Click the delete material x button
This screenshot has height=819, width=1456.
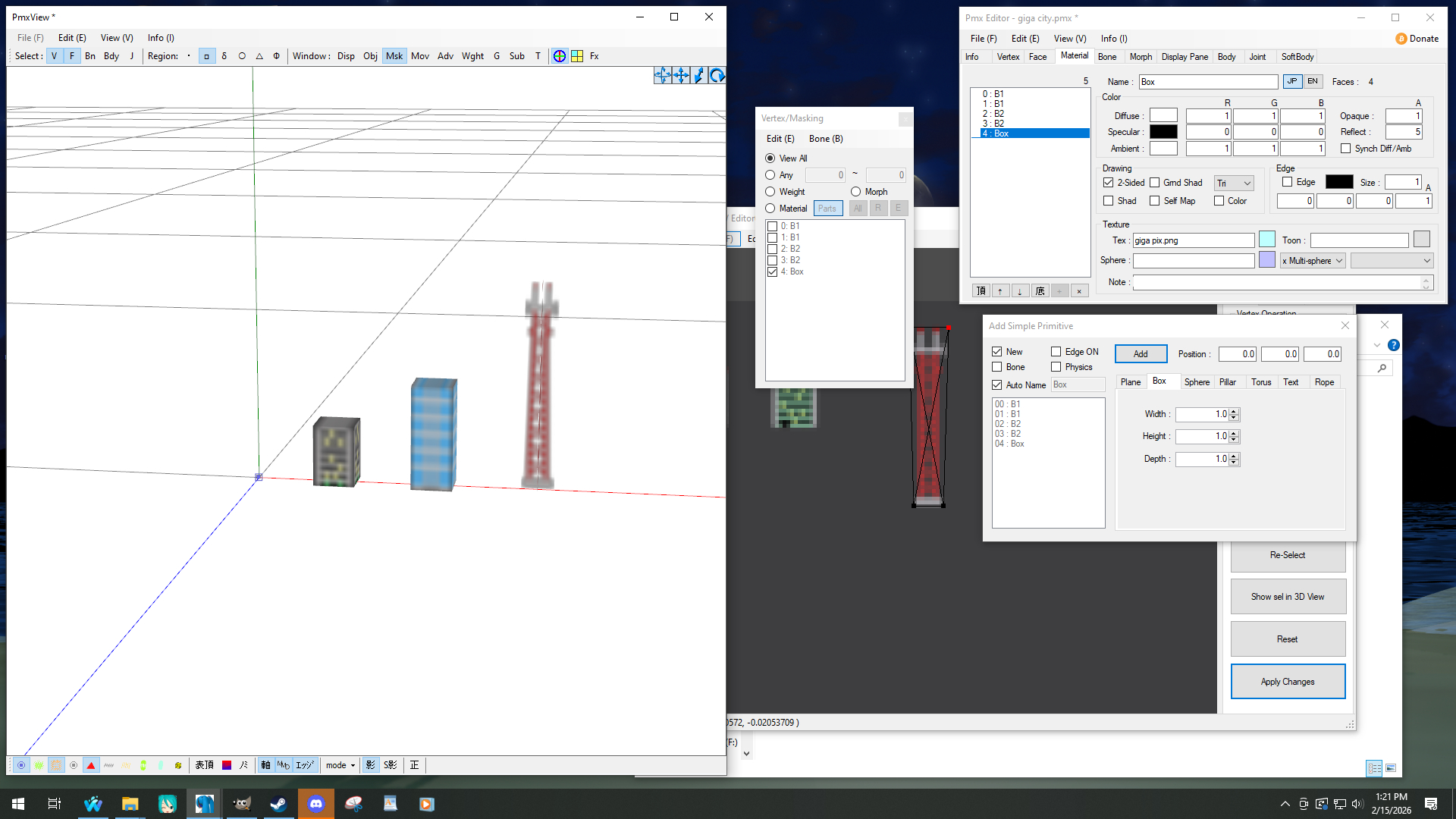1079,291
